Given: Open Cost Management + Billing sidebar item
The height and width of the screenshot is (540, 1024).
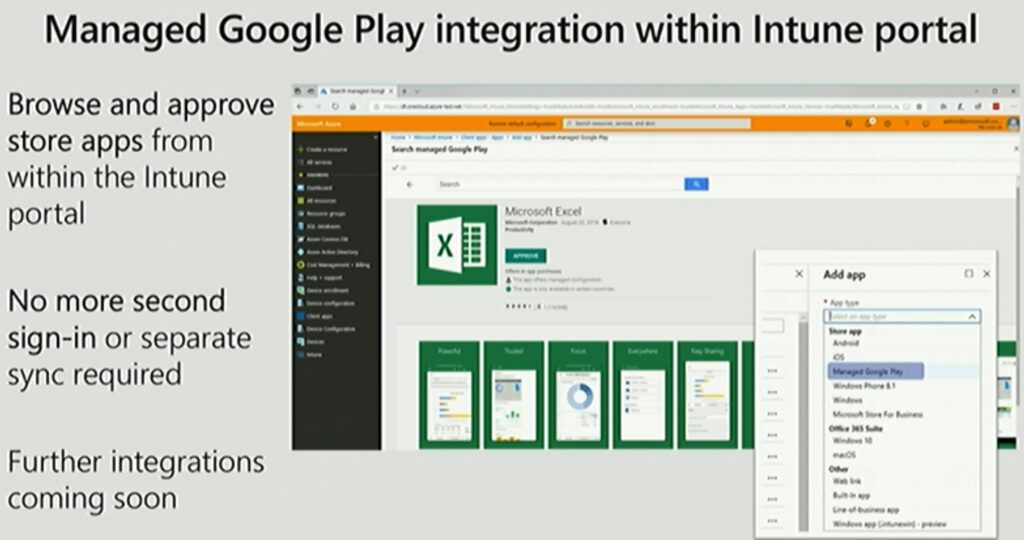Looking at the screenshot, I should pyautogui.click(x=334, y=265).
